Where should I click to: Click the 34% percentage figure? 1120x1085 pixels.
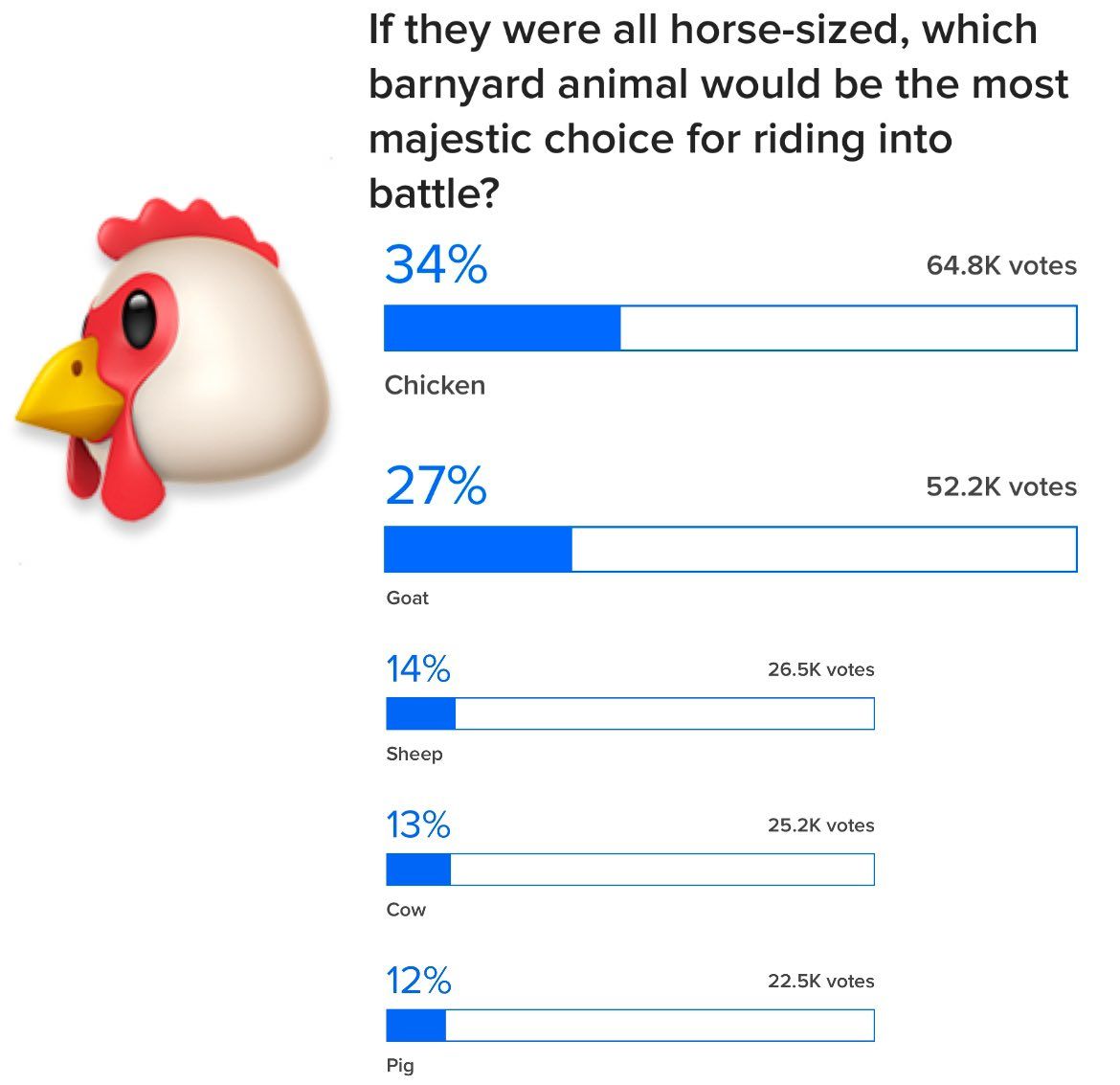click(436, 265)
